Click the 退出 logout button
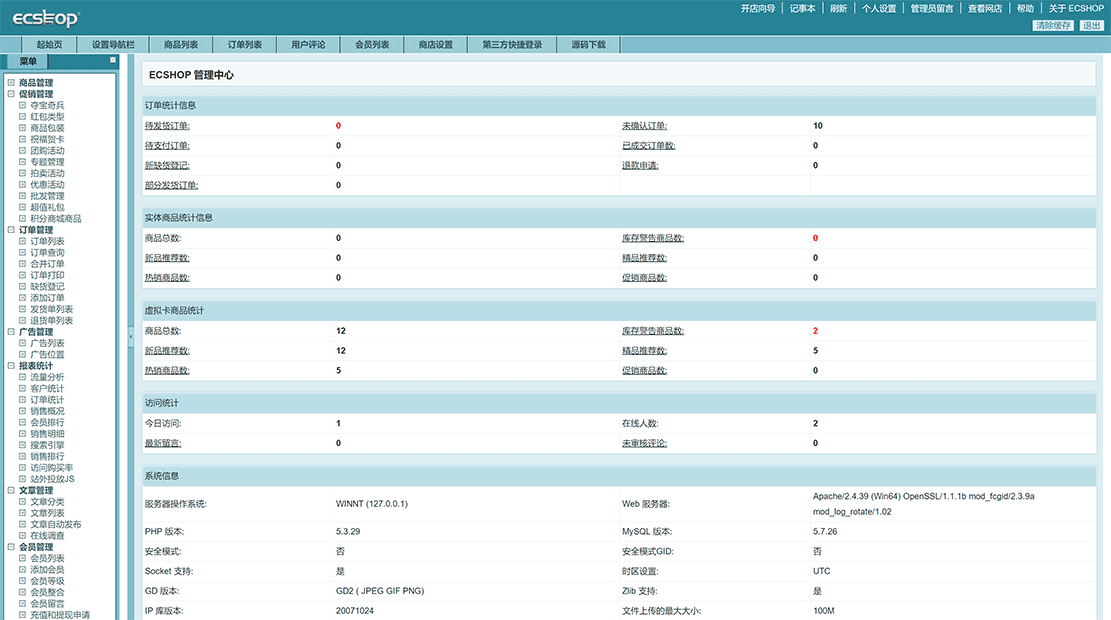The width and height of the screenshot is (1111, 620). (x=1090, y=25)
